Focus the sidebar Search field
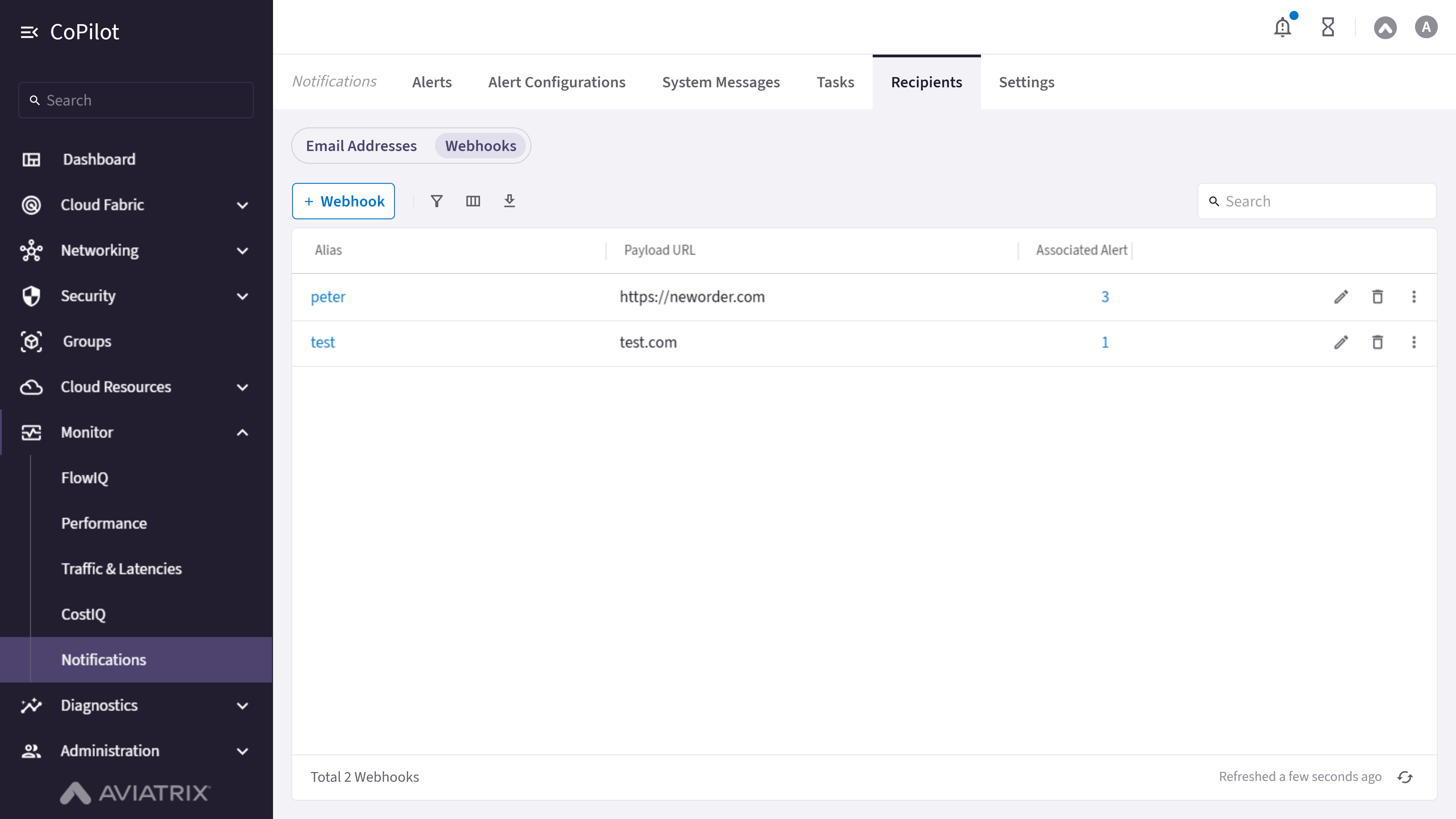Viewport: 1456px width, 819px height. 136,100
